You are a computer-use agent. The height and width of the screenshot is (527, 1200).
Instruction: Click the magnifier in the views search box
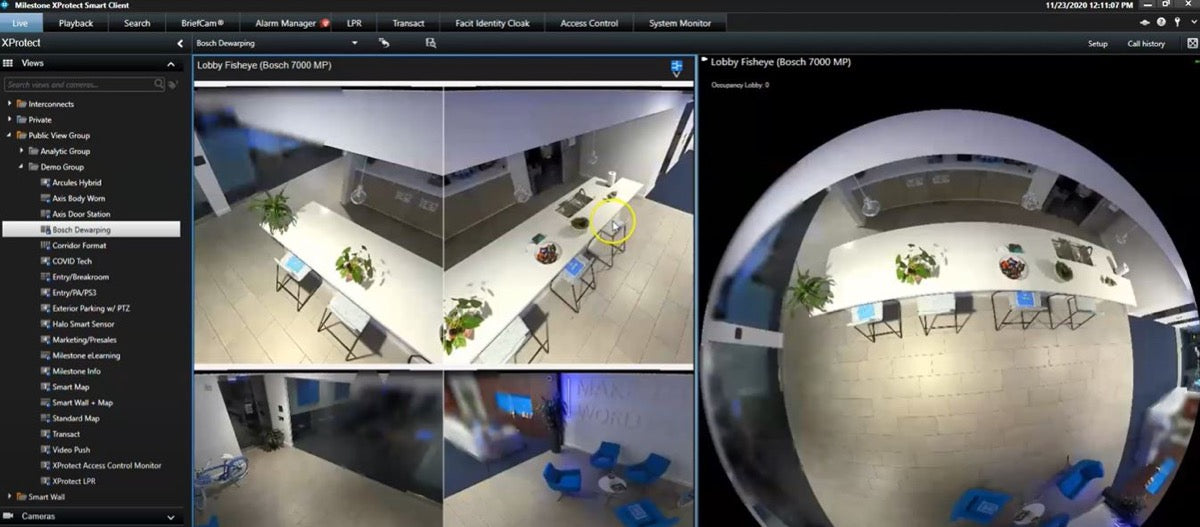(159, 85)
